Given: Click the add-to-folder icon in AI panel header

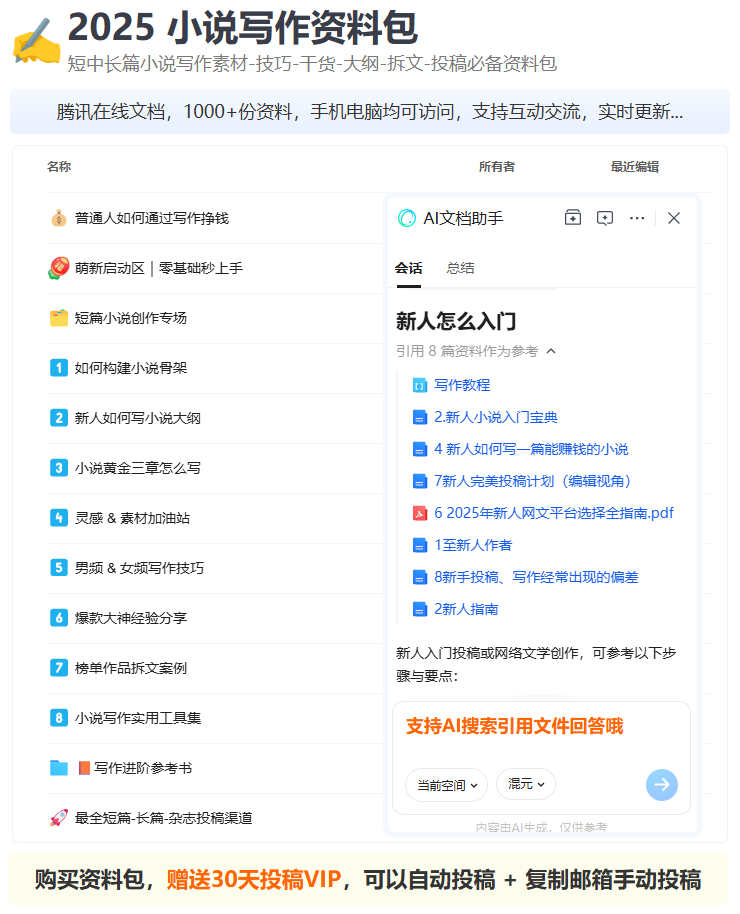Looking at the screenshot, I should point(572,218).
